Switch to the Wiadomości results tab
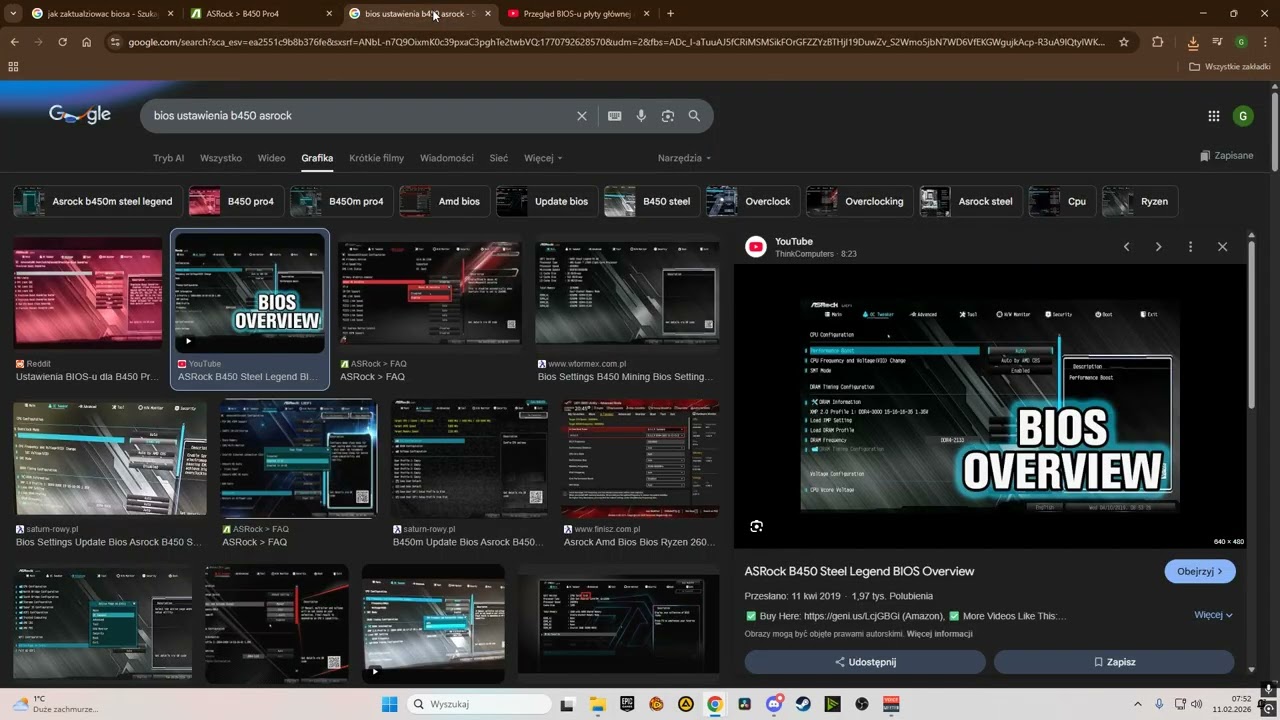Image resolution: width=1280 pixels, height=720 pixels. coord(447,158)
